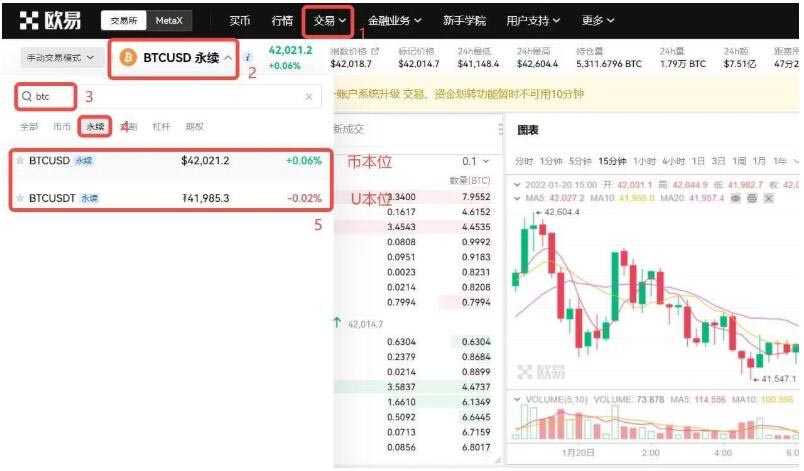Click the 24h最高 $42,604.4 value
This screenshot has height=471, width=804.
(x=537, y=64)
